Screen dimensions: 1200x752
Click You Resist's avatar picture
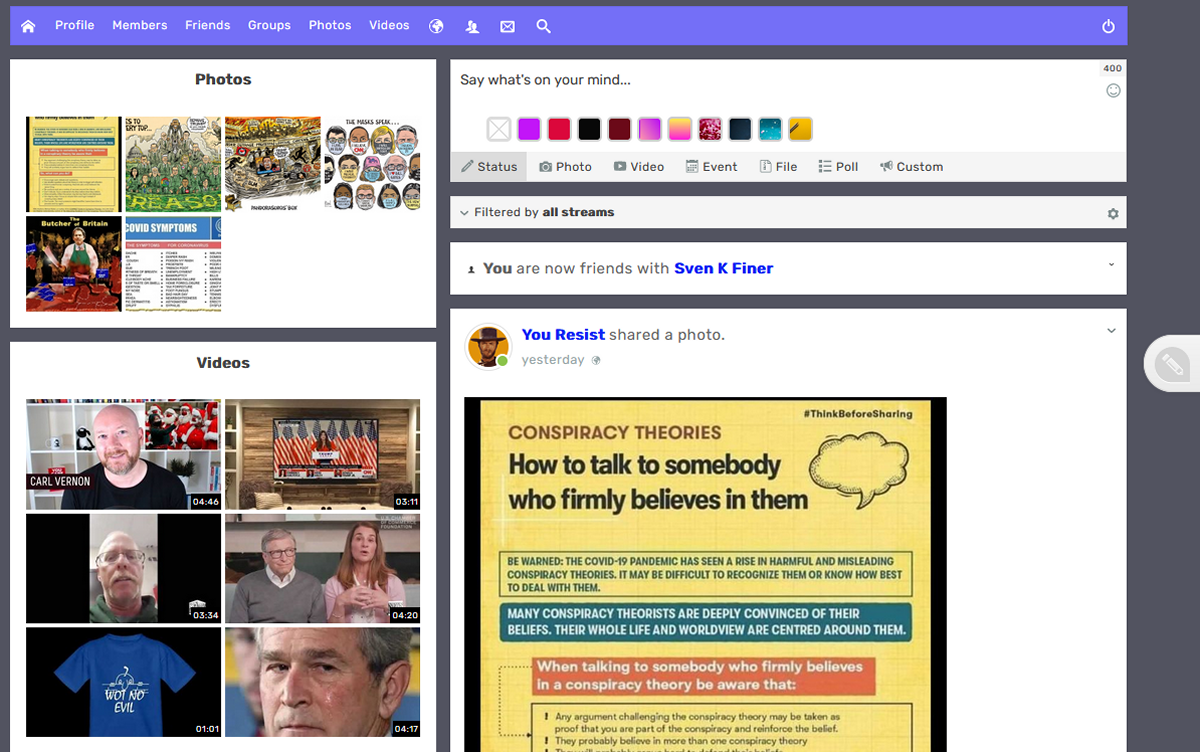487,347
